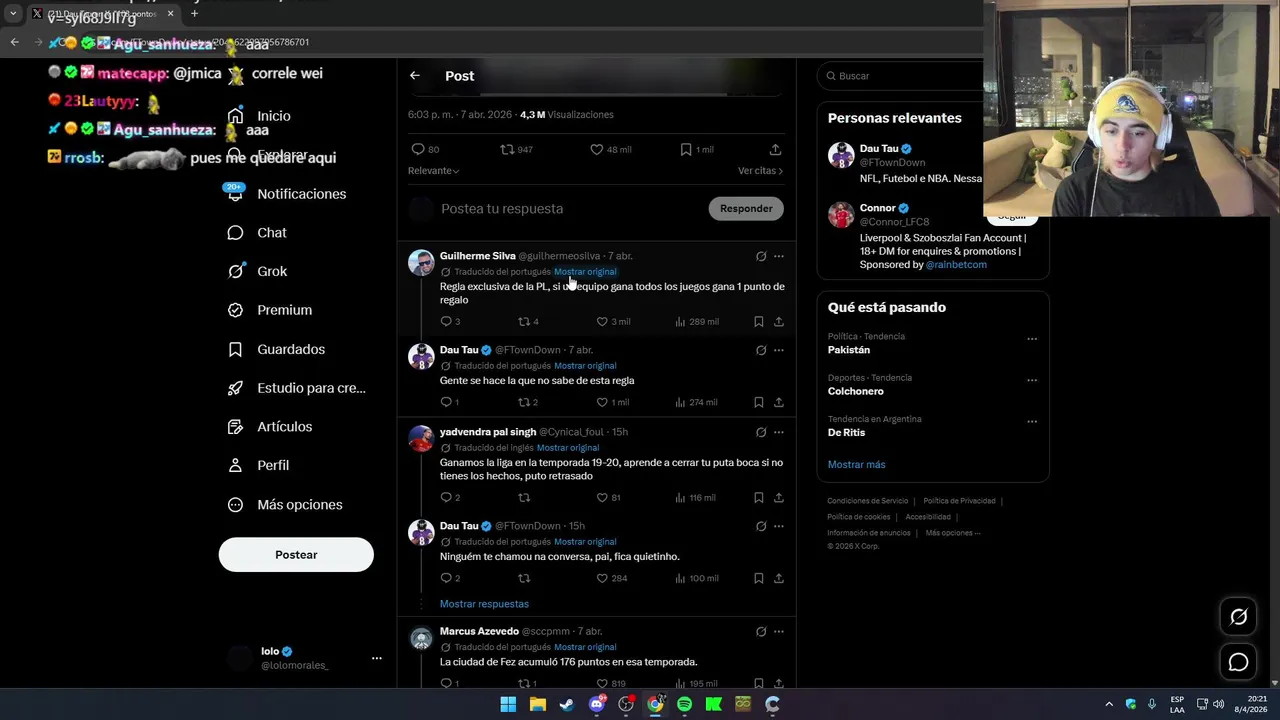
Task: Open Condiciones de Servicio footer link
Action: pyautogui.click(x=868, y=501)
